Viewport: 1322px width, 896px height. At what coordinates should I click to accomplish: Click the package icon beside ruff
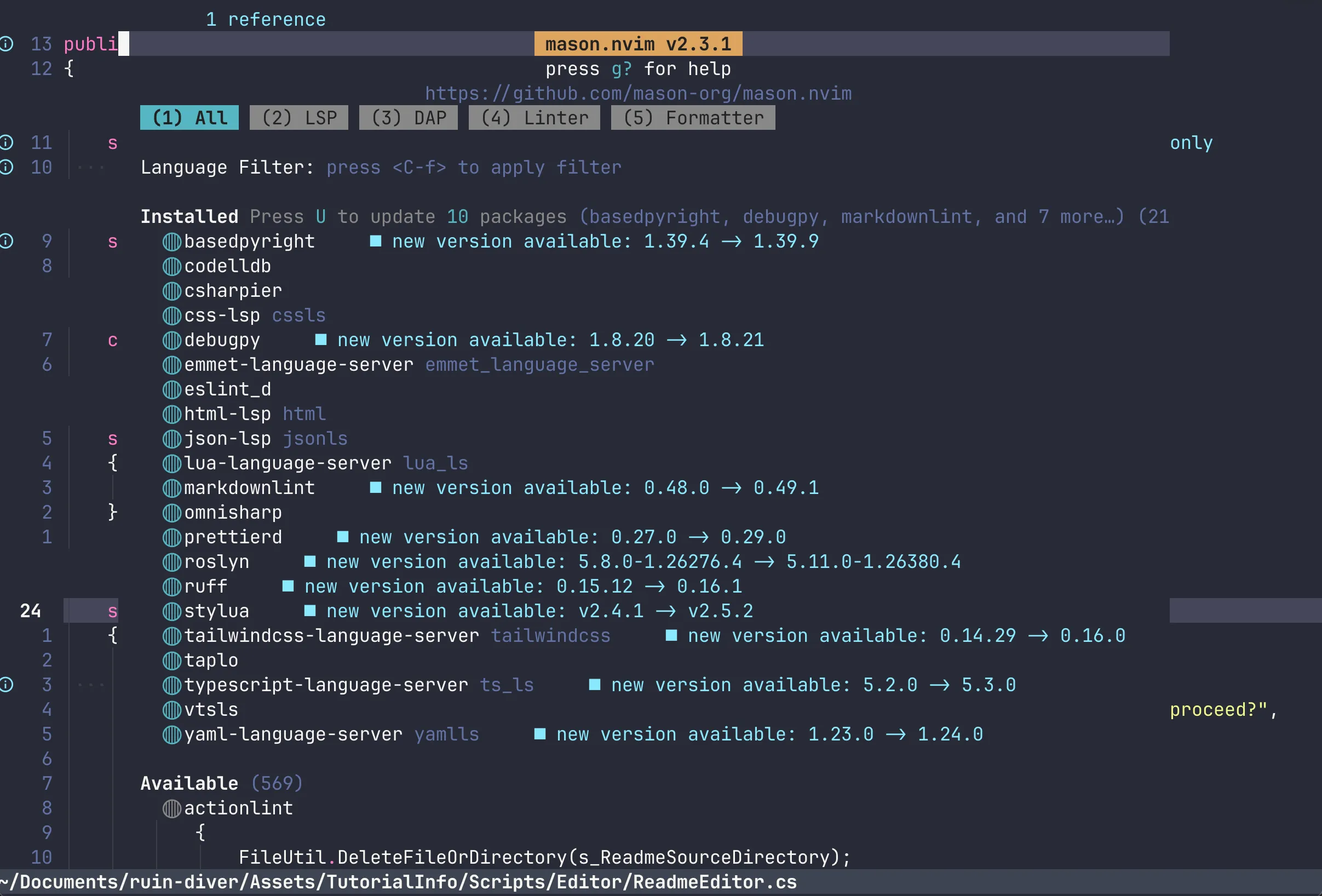pyautogui.click(x=172, y=587)
